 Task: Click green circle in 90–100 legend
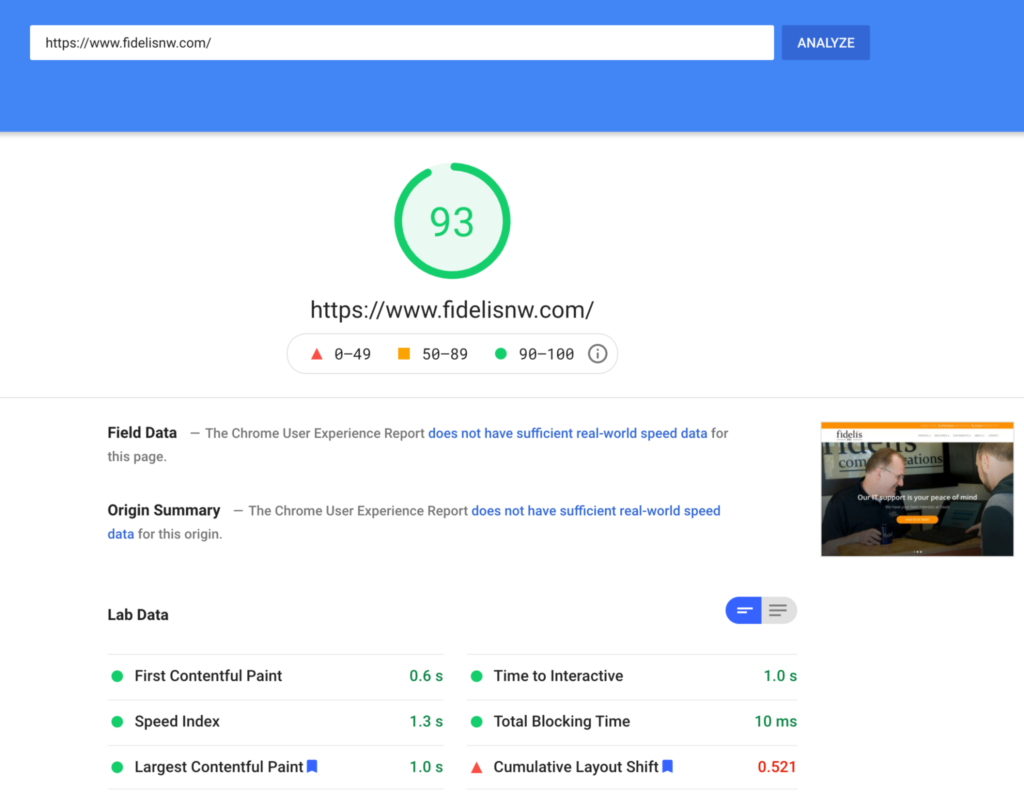point(501,353)
